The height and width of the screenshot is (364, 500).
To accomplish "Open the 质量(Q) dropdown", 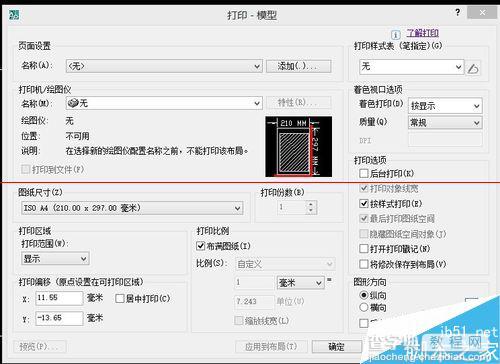I will click(445, 123).
